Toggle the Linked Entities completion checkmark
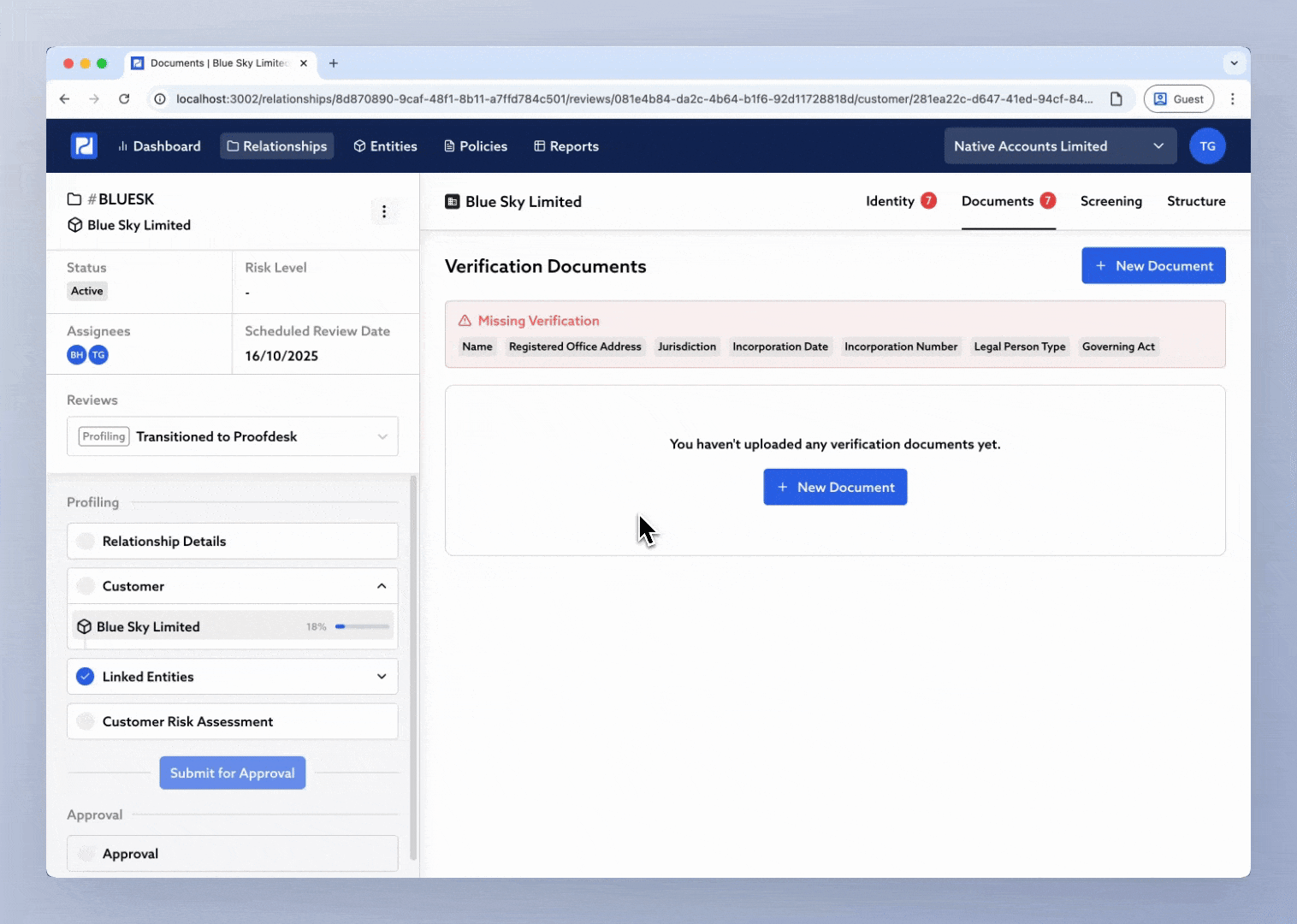 tap(85, 676)
